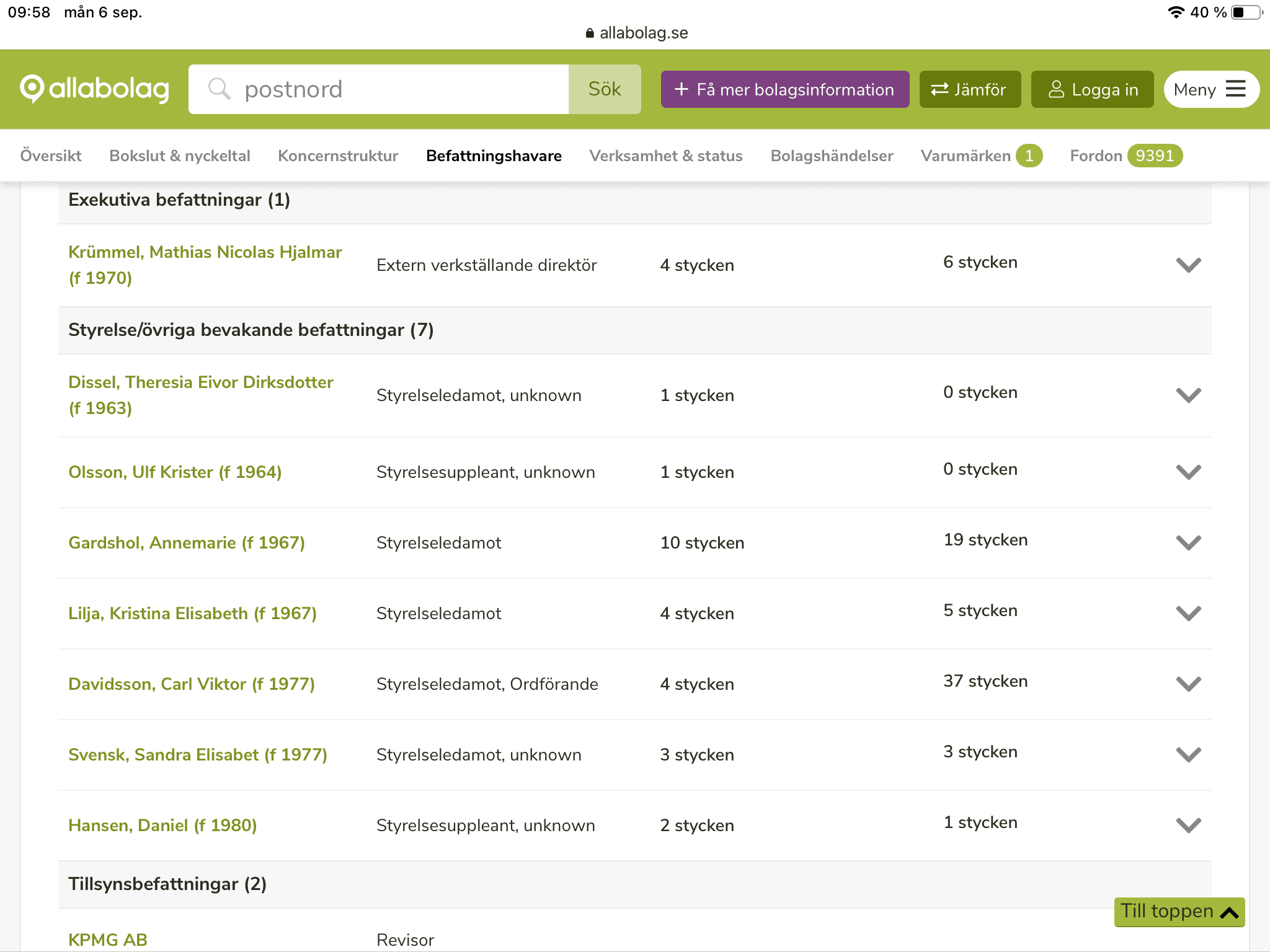Click the allabolag.se address bar
Screen dimensions: 1270x952
point(637,33)
